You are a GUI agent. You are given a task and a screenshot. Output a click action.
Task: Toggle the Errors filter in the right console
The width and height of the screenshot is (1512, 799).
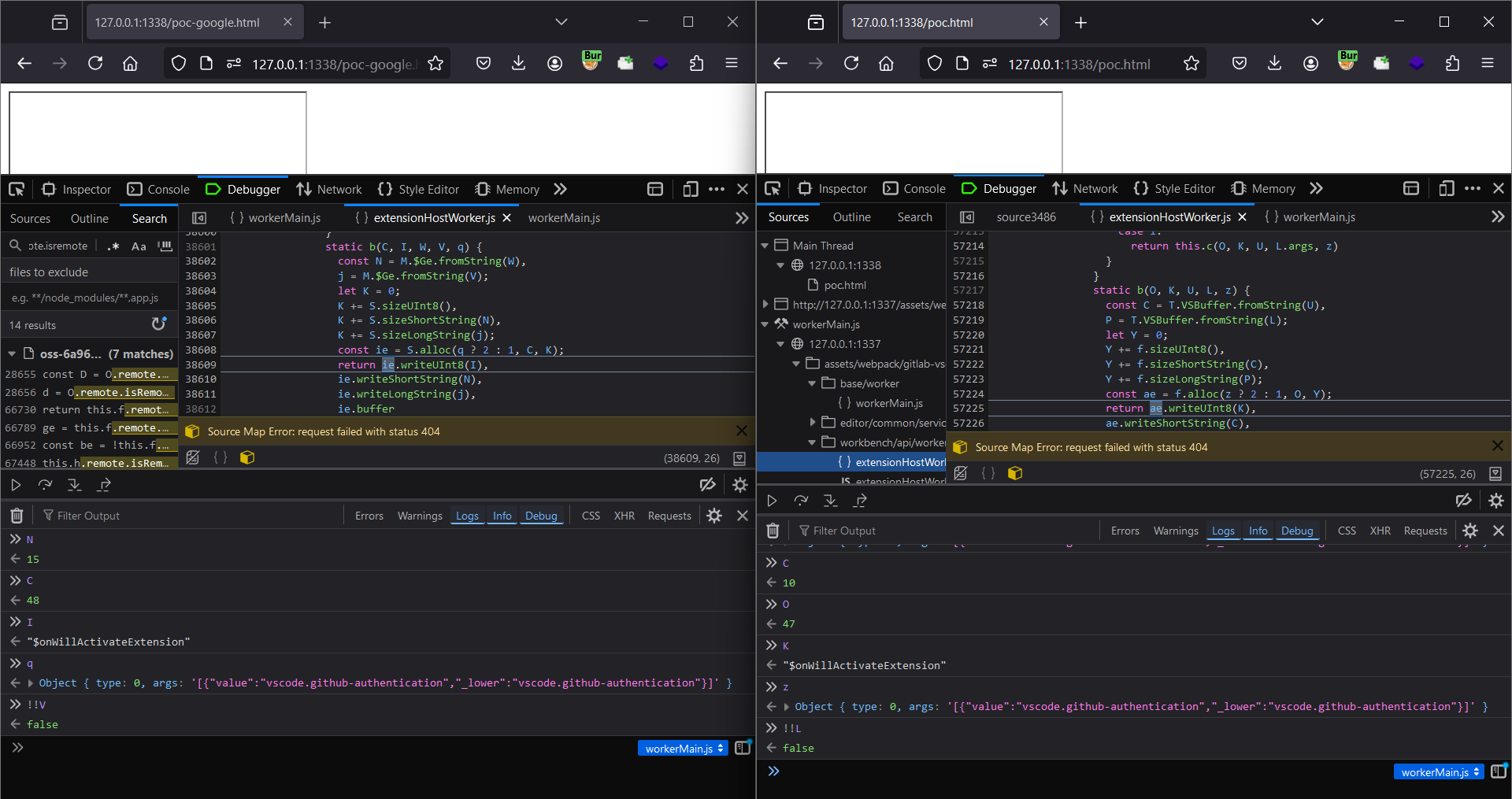[1125, 531]
